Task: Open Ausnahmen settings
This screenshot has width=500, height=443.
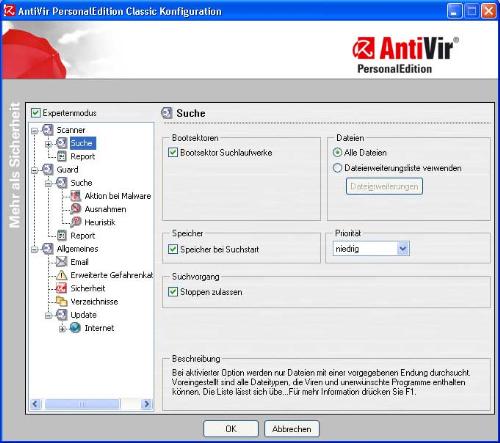Action: tap(105, 209)
